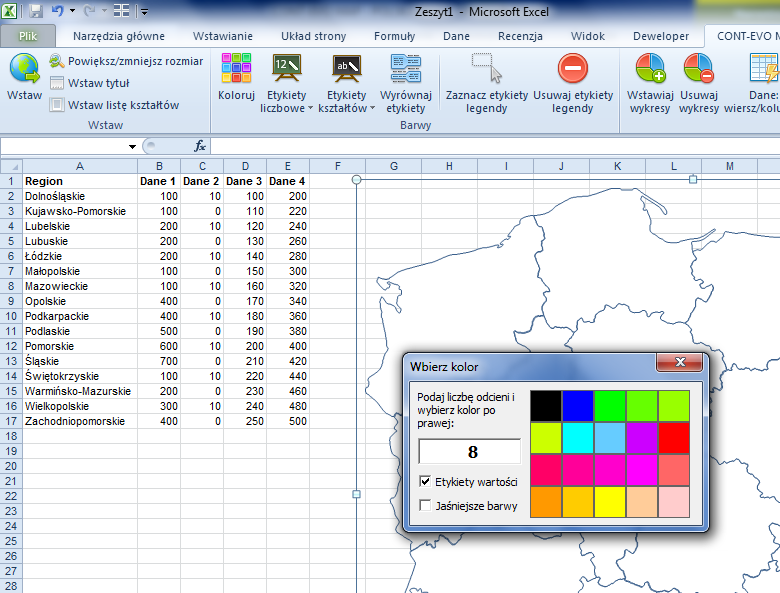Expand Etykiety liczbowe dropdown arrow
Image resolution: width=780 pixels, height=593 pixels.
tap(310, 108)
